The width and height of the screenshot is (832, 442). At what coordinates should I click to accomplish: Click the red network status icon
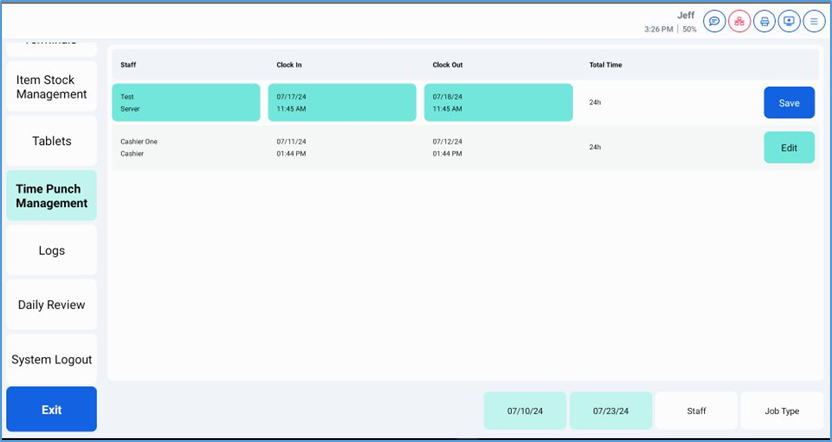(739, 21)
